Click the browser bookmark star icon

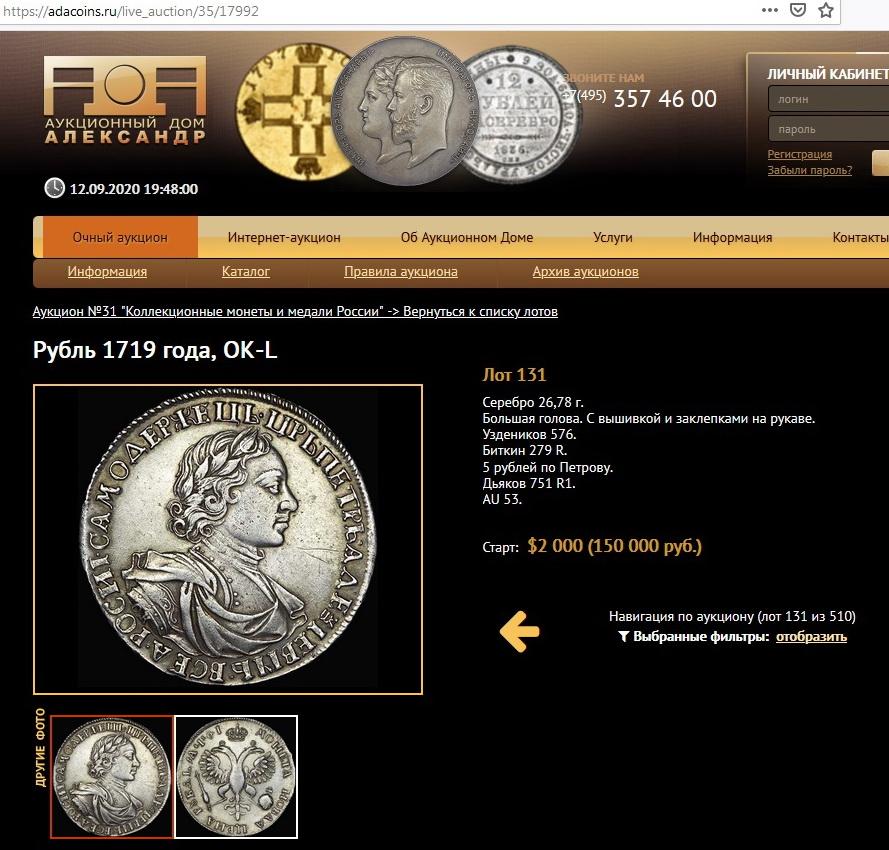826,10
